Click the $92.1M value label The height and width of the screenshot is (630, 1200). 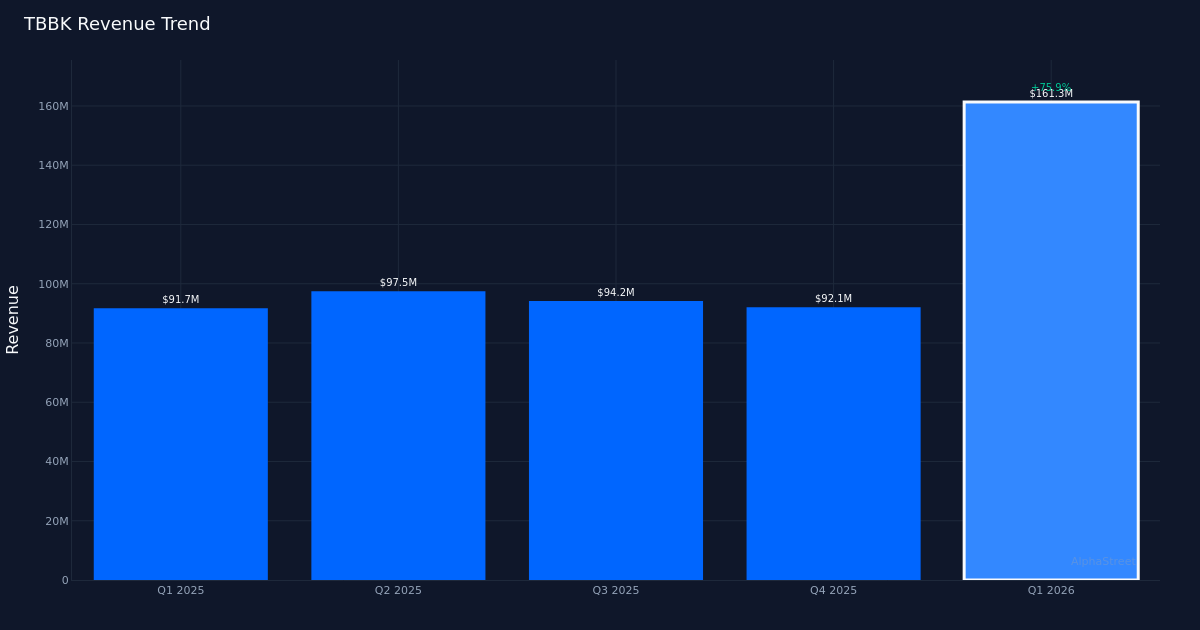(x=832, y=297)
